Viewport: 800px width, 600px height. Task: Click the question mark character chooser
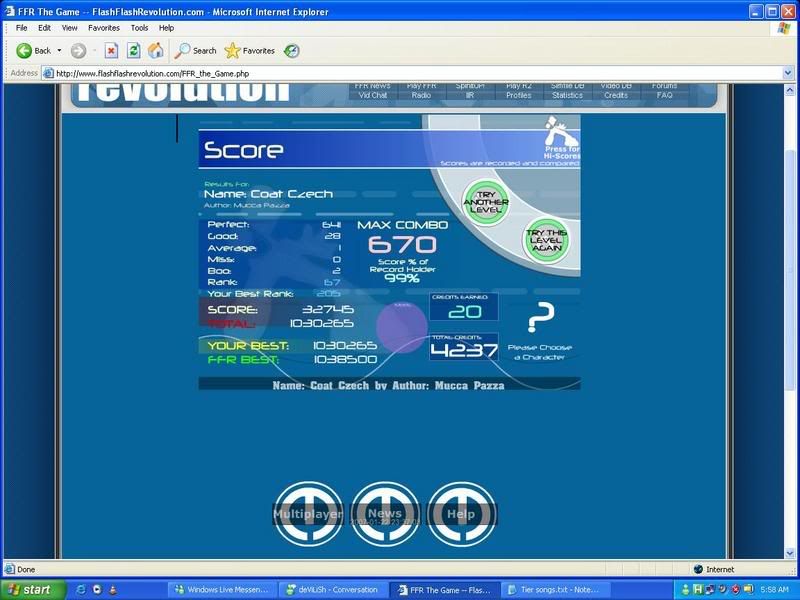pos(540,319)
